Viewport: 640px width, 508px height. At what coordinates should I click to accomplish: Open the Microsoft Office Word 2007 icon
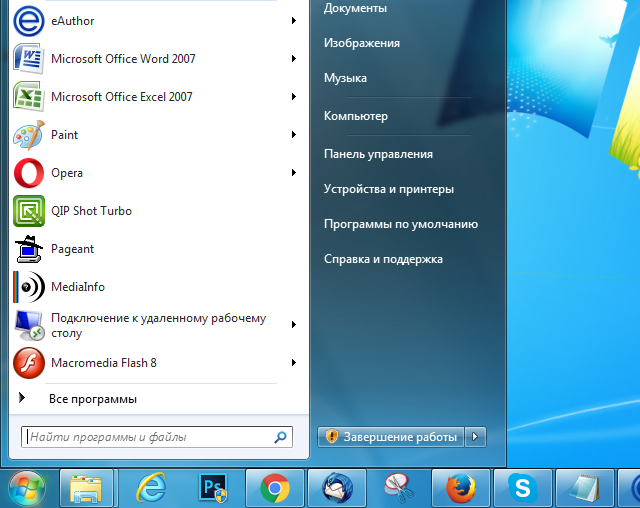29,59
